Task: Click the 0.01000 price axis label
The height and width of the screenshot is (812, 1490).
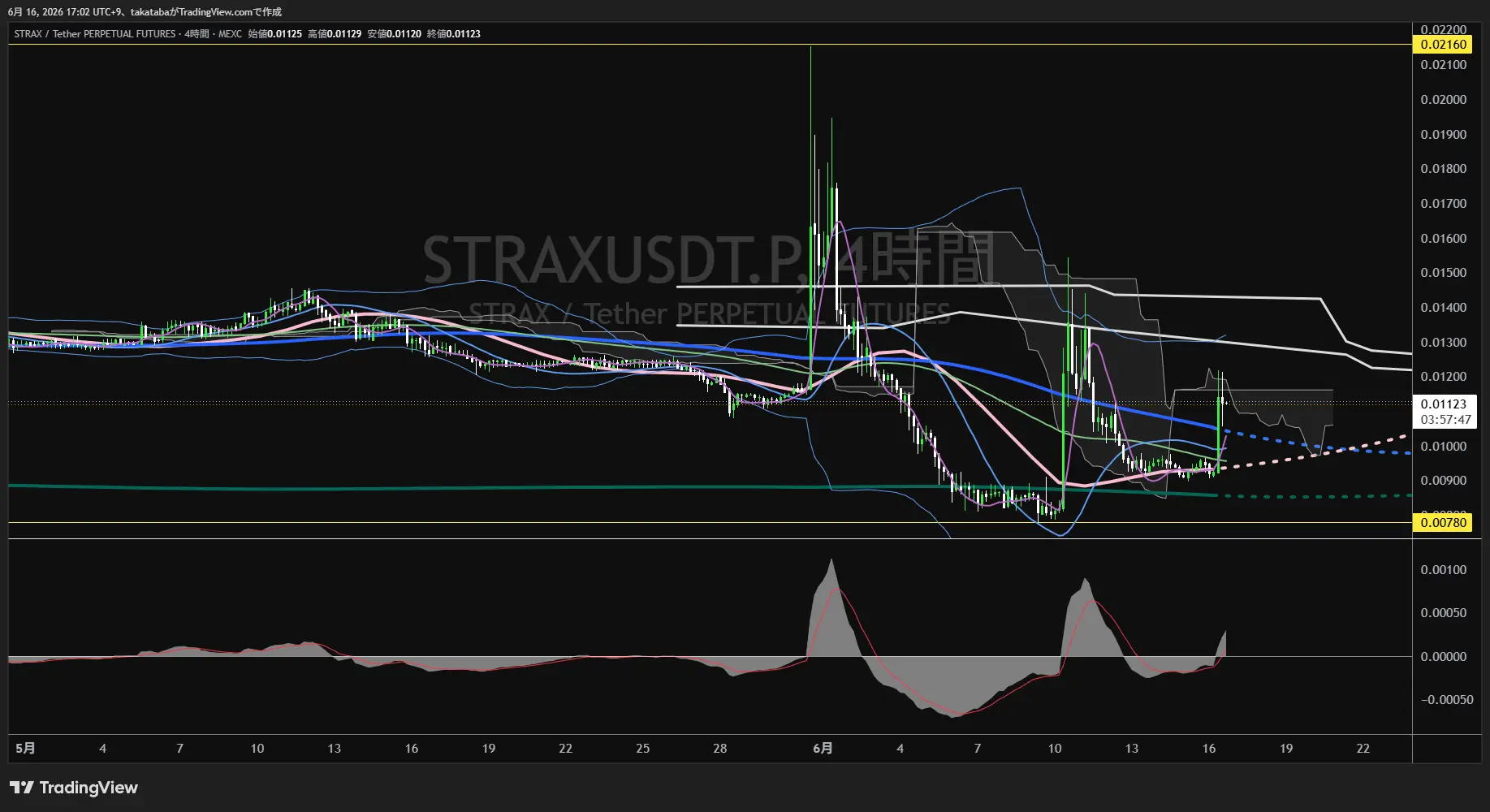Action: [1444, 447]
